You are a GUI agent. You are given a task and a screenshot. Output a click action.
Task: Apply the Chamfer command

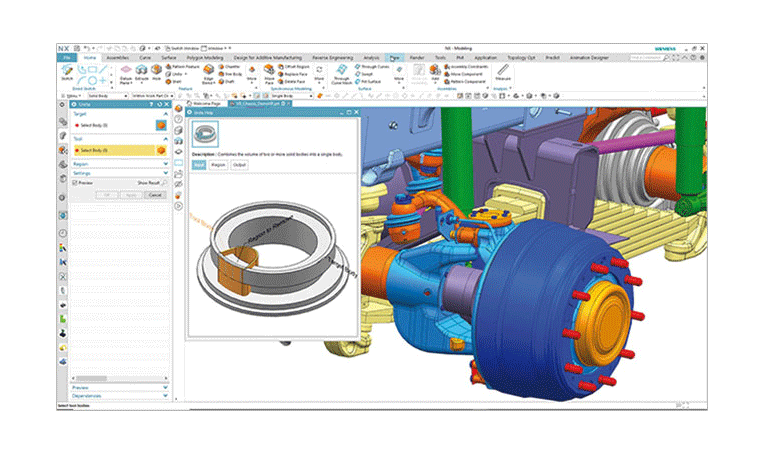coord(229,66)
